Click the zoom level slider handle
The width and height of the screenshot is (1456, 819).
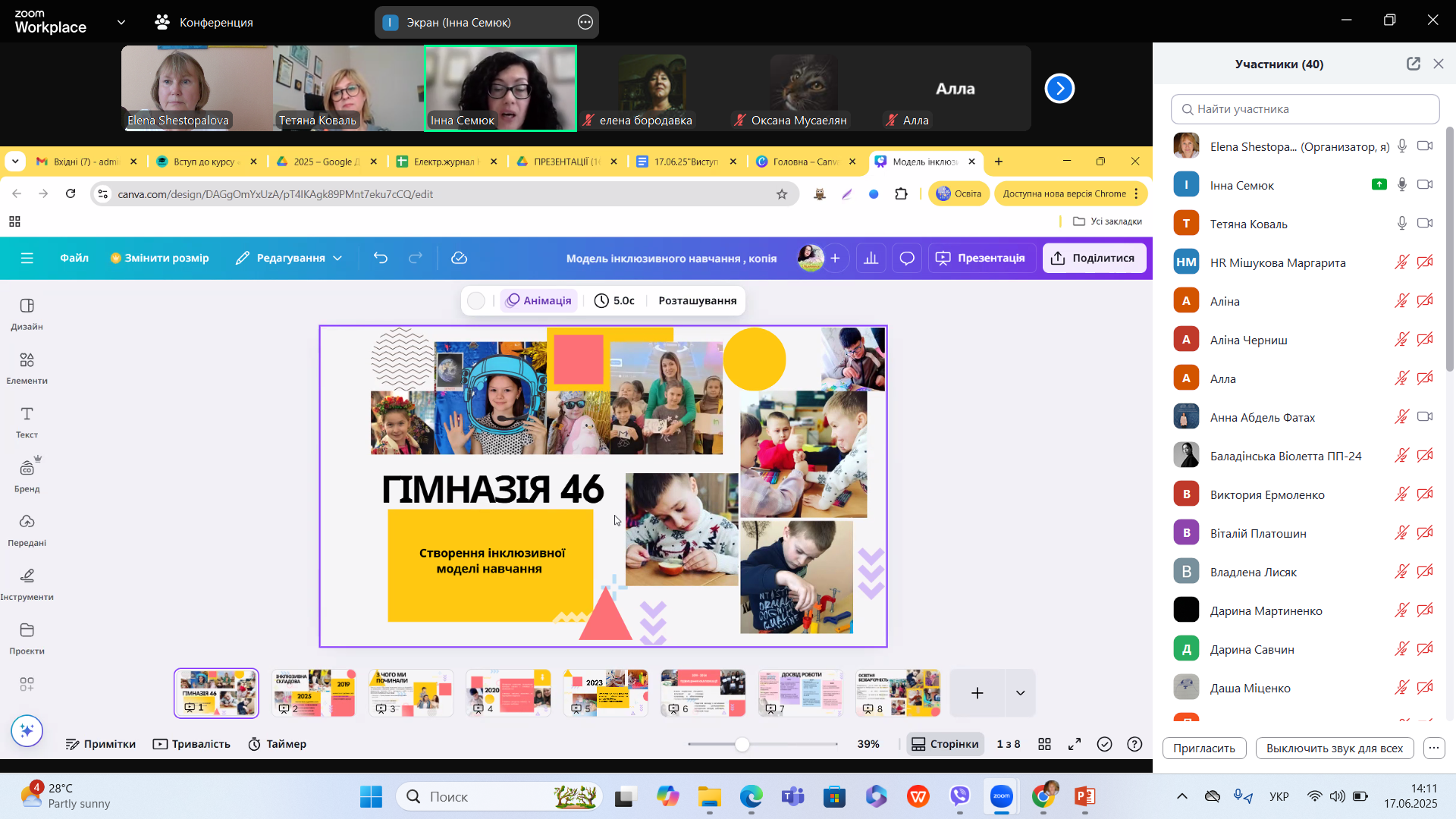coord(742,744)
